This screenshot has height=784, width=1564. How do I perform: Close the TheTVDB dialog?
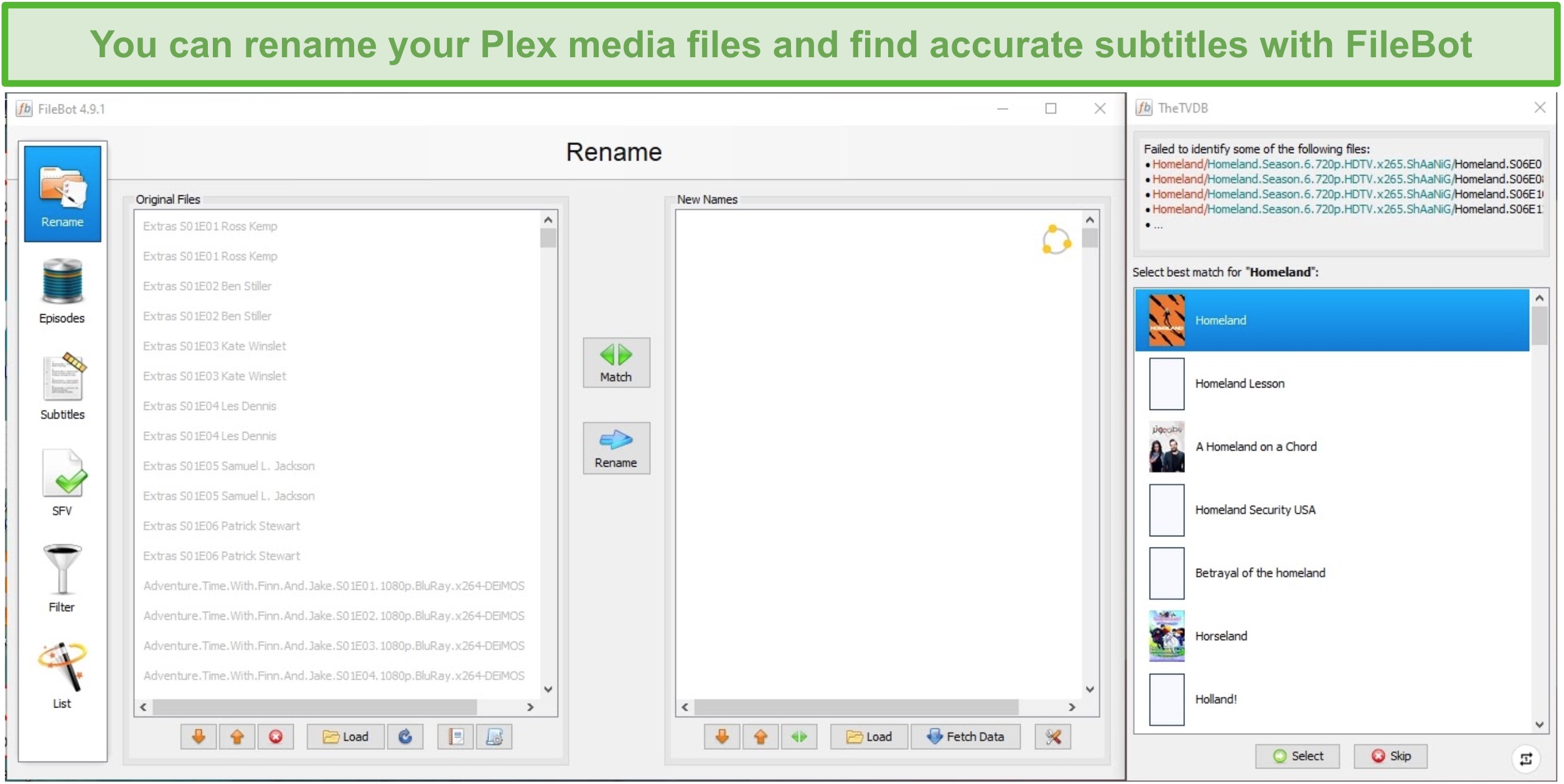coord(1540,108)
